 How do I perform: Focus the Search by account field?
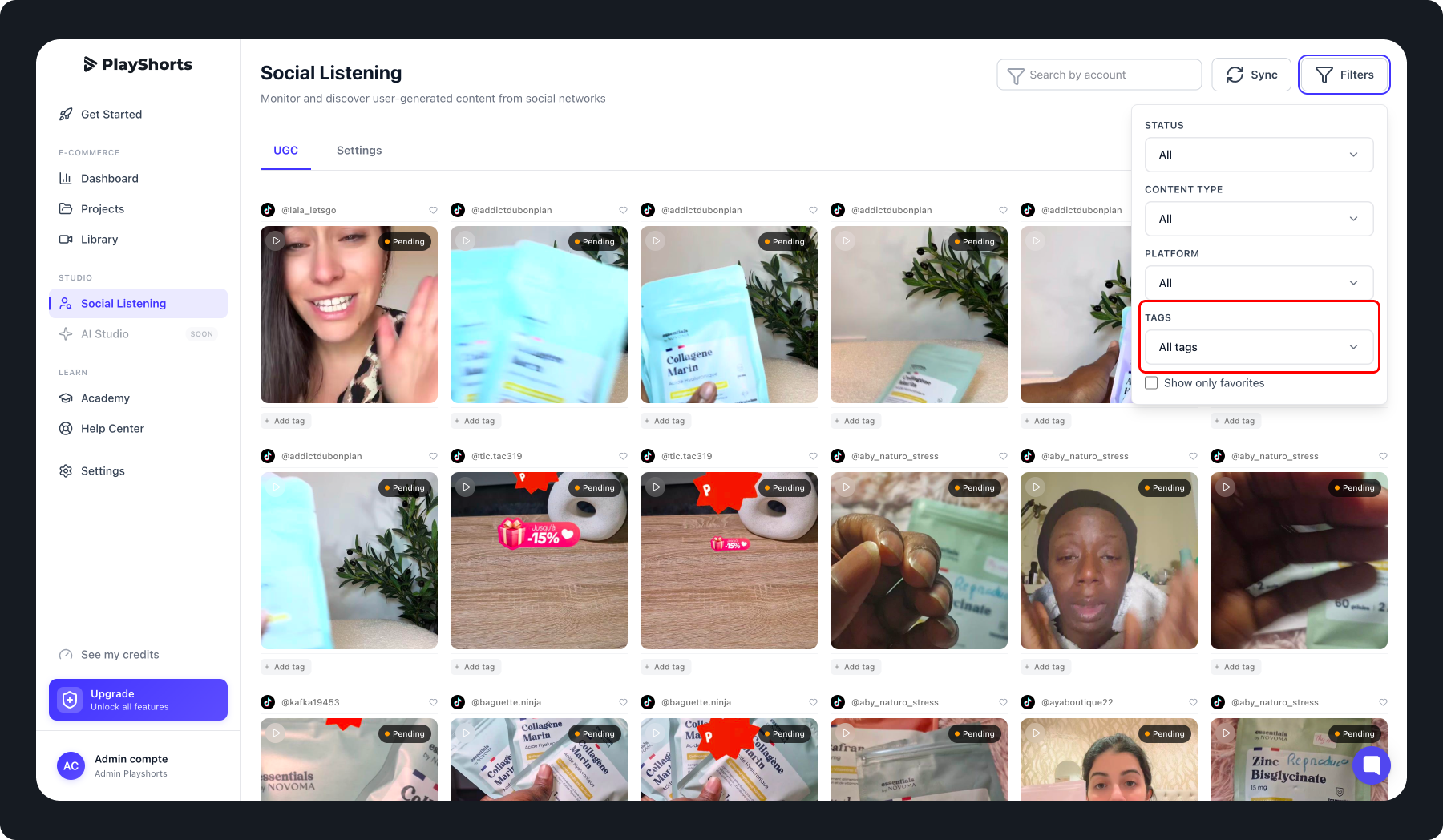click(1099, 75)
